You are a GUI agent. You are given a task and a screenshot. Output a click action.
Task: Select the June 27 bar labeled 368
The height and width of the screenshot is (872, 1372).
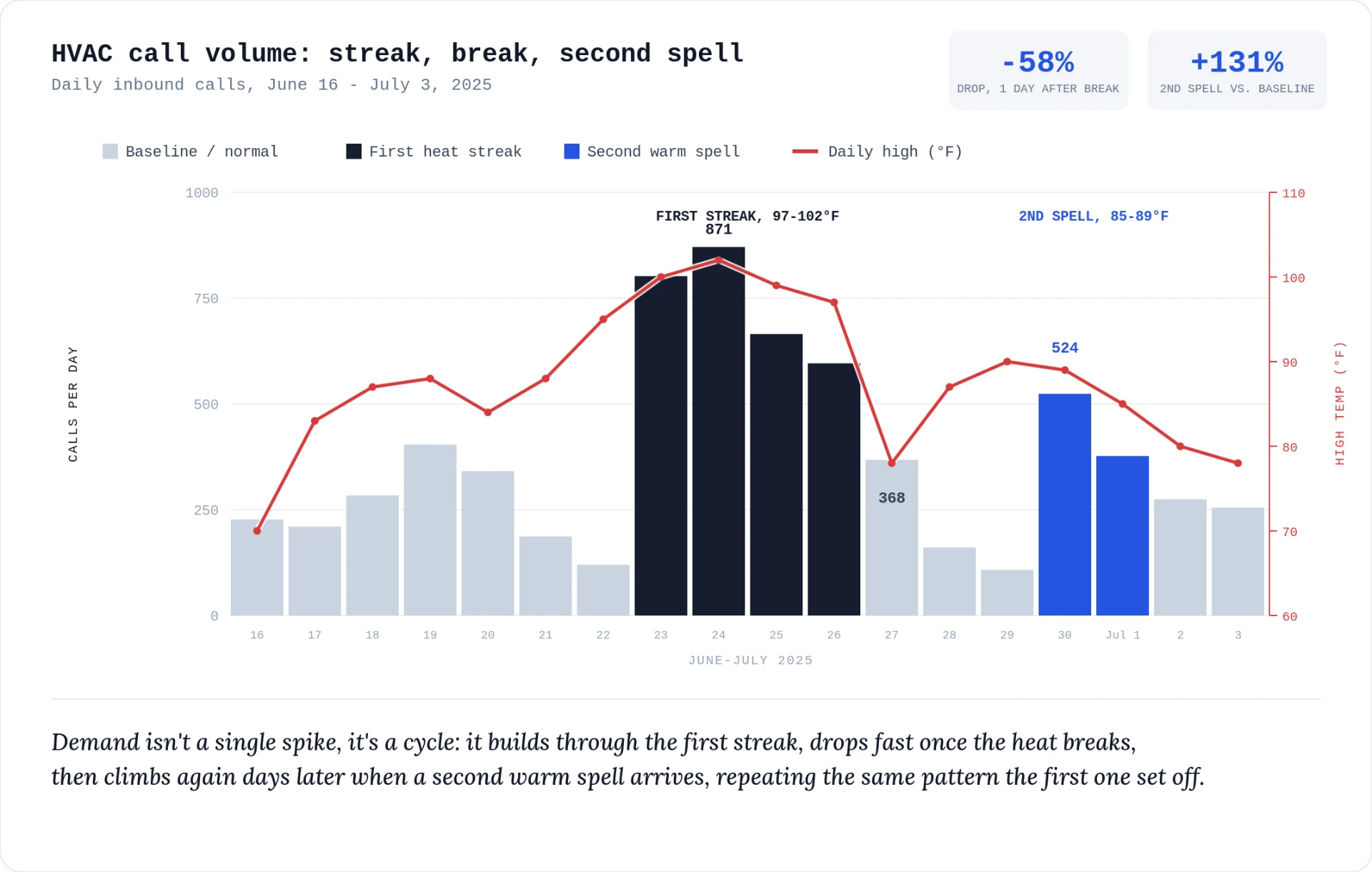[x=892, y=537]
